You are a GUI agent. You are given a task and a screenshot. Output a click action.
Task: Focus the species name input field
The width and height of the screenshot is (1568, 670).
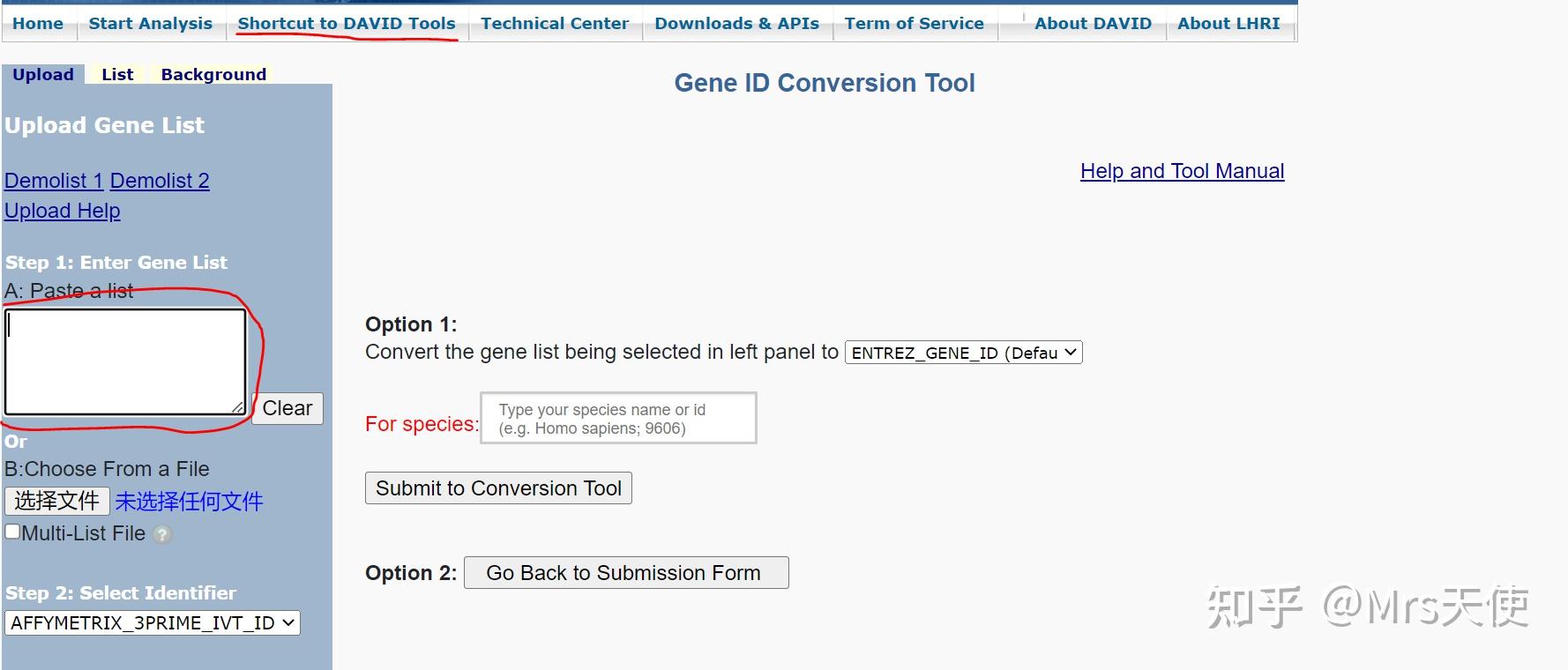[618, 418]
